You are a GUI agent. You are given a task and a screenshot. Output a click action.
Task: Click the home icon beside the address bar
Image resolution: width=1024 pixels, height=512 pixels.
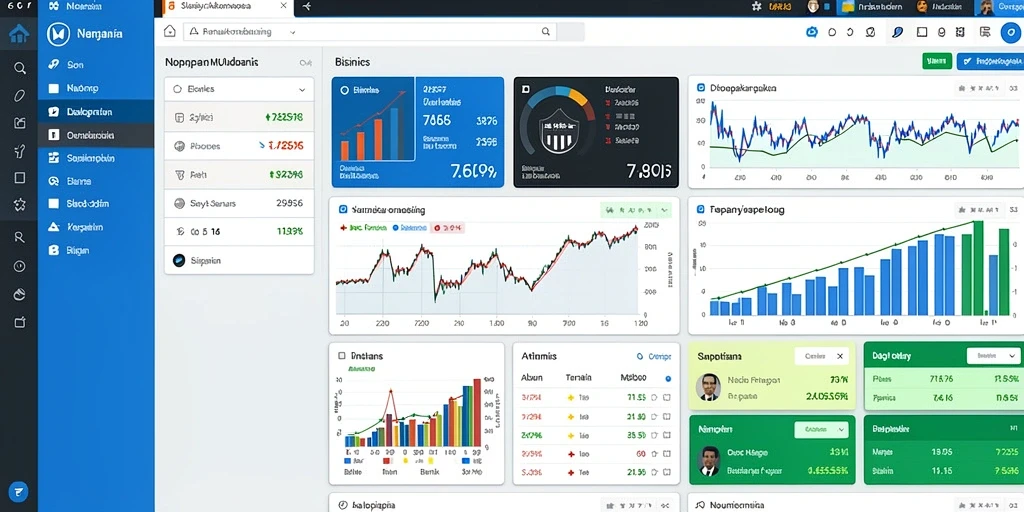170,31
